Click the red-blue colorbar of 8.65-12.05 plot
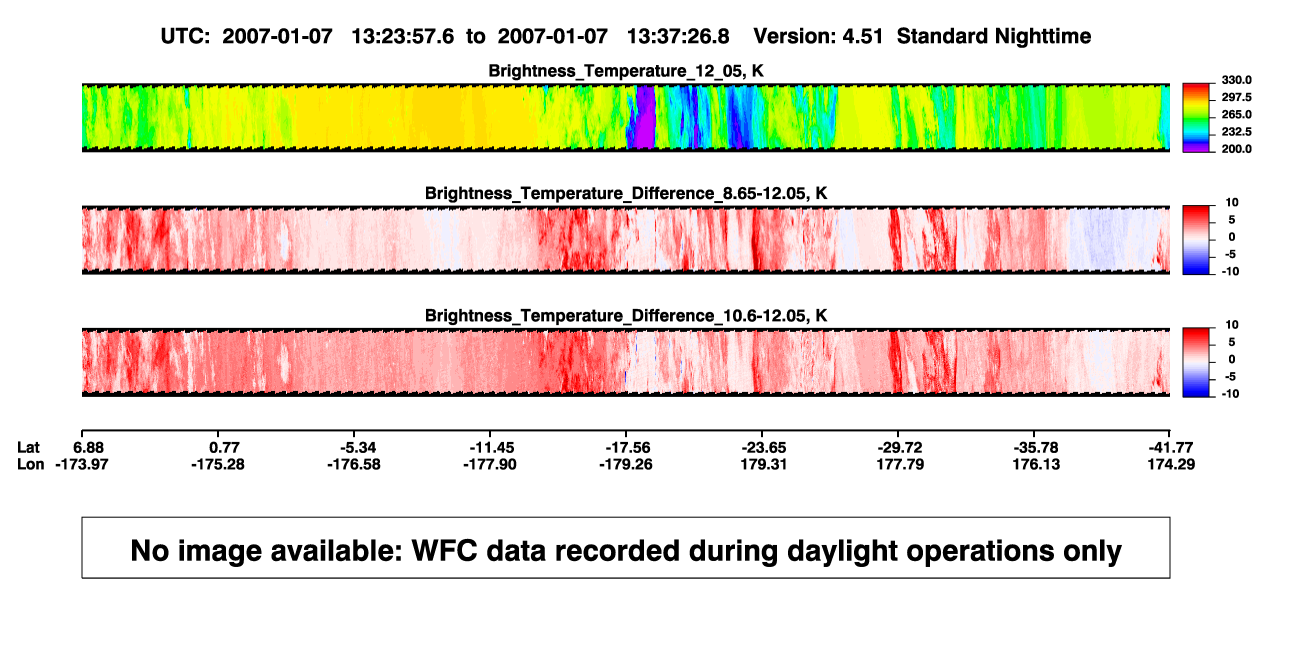This screenshot has width=1300, height=667. pos(1194,240)
